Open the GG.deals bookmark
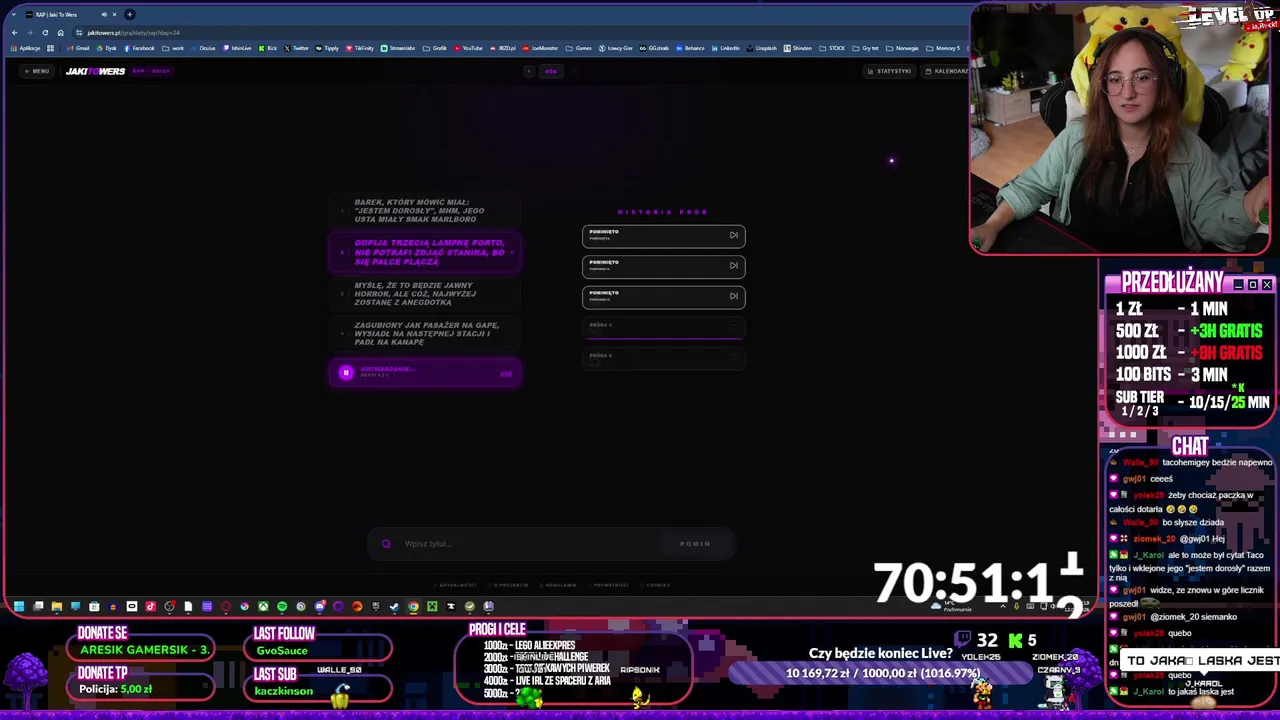Screen dimensions: 1280x720 654,48
